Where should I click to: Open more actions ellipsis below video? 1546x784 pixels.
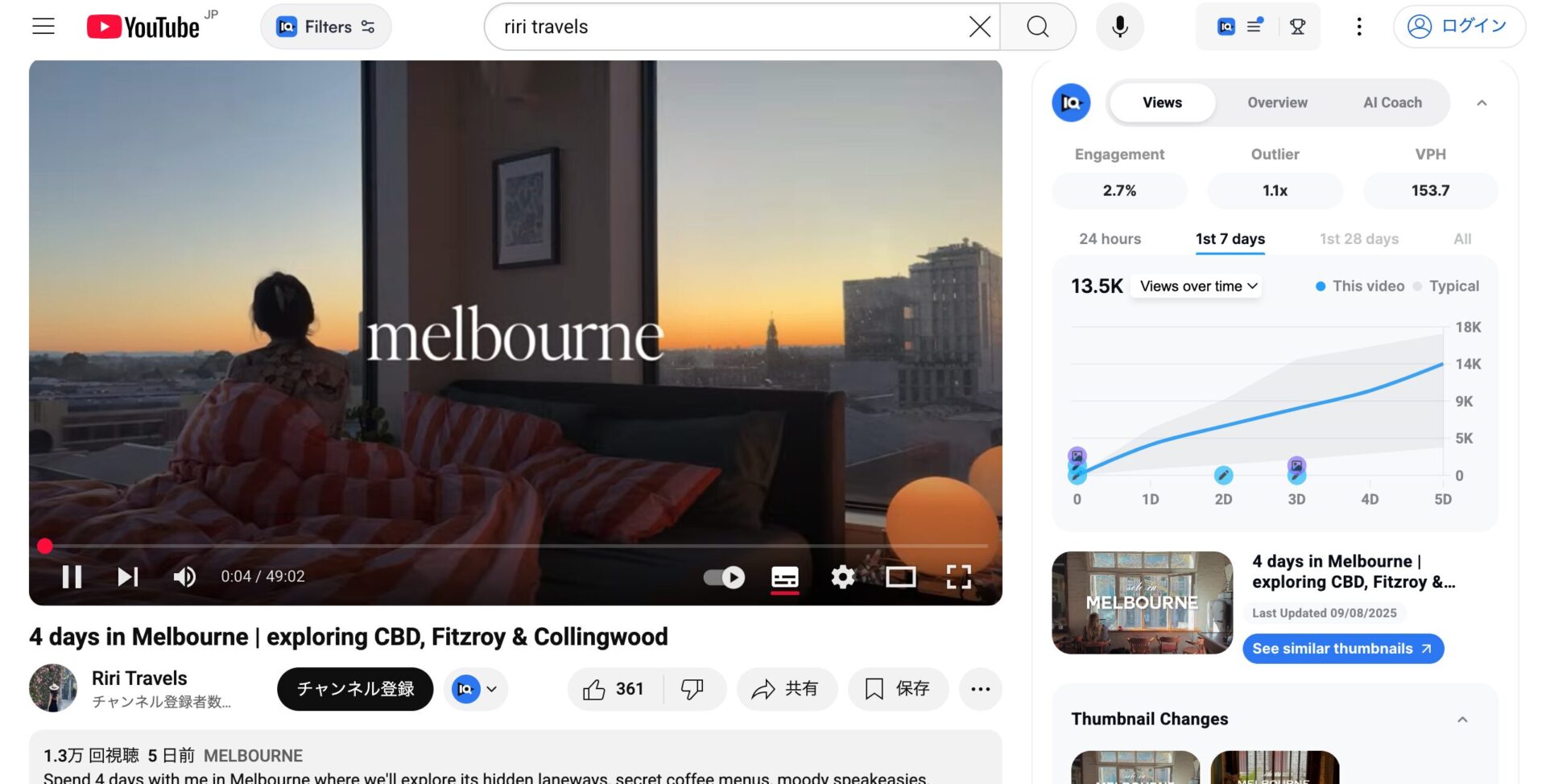pyautogui.click(x=980, y=689)
